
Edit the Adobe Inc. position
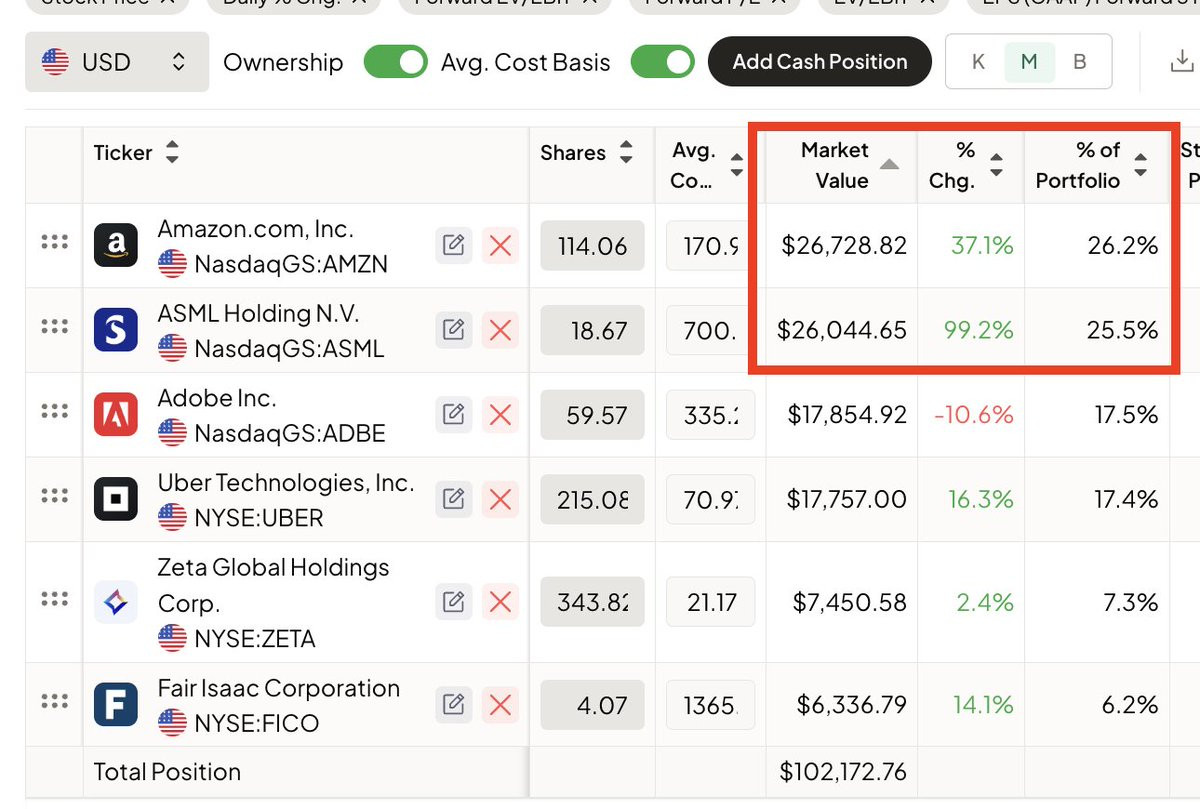click(x=453, y=414)
